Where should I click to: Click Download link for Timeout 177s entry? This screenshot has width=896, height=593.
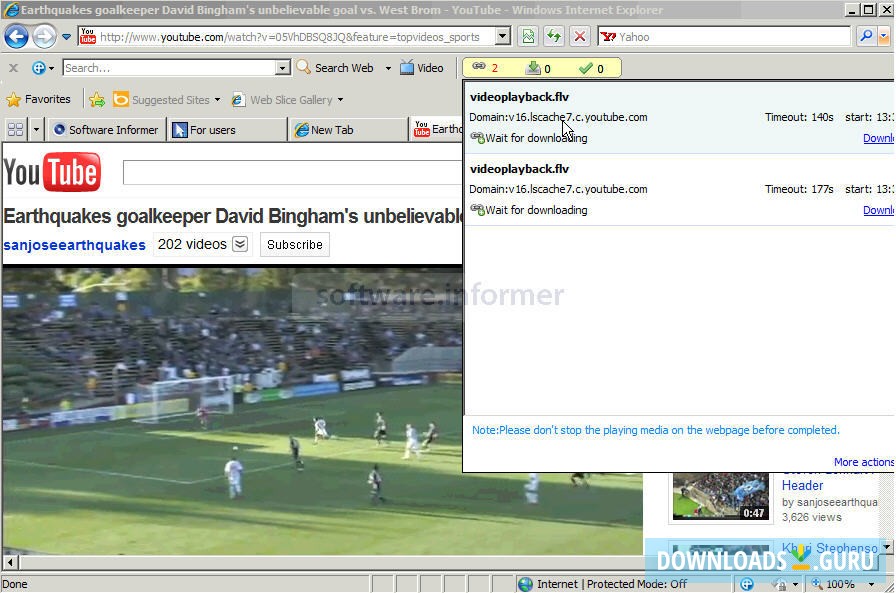pos(878,210)
